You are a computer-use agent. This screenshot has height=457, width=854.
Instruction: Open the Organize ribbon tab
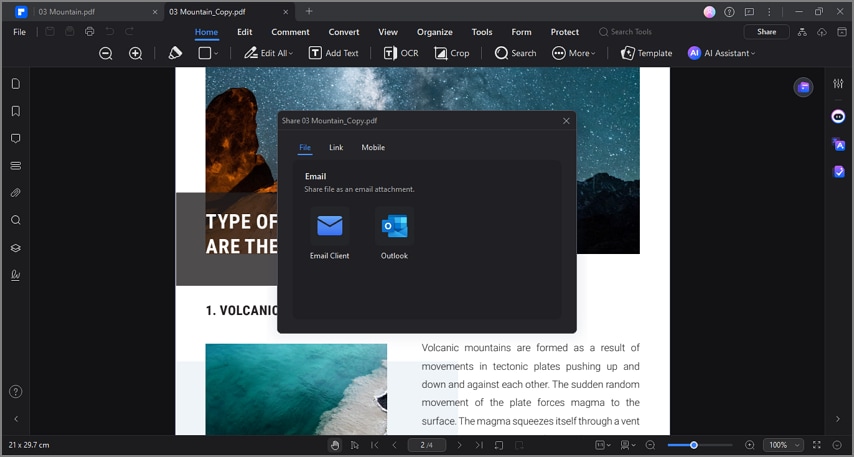click(435, 32)
